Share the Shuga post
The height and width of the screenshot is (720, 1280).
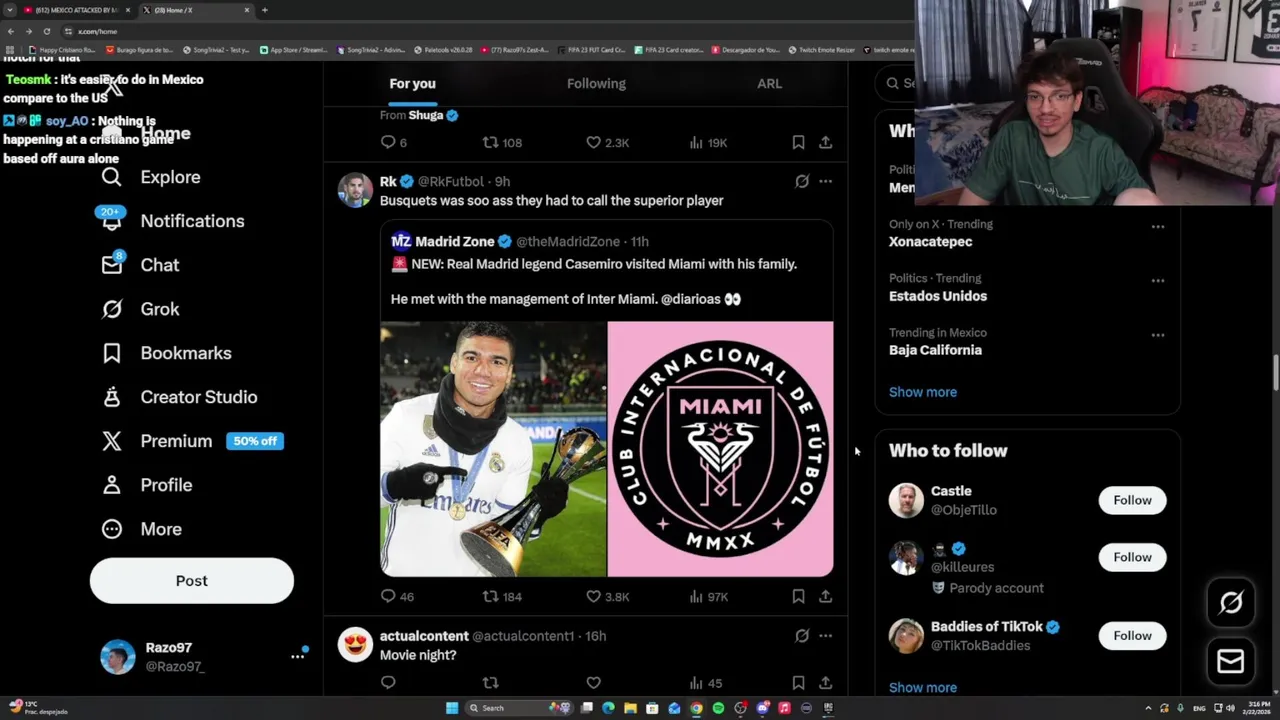pyautogui.click(x=825, y=142)
